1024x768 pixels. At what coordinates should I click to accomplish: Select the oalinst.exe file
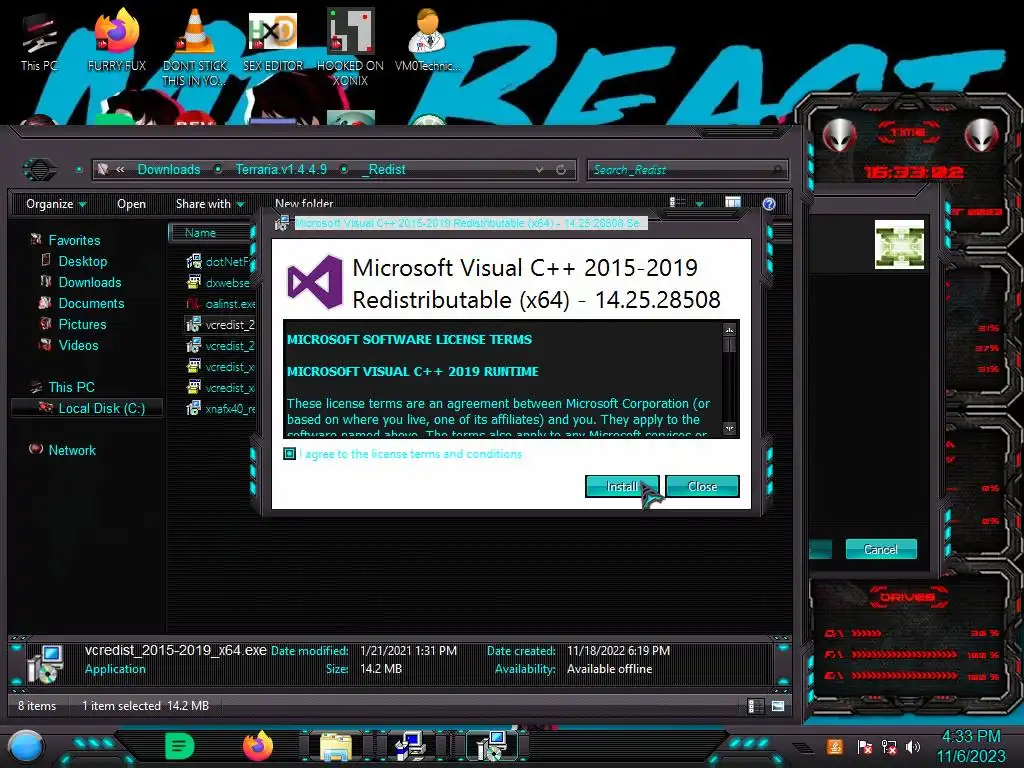tap(220, 304)
